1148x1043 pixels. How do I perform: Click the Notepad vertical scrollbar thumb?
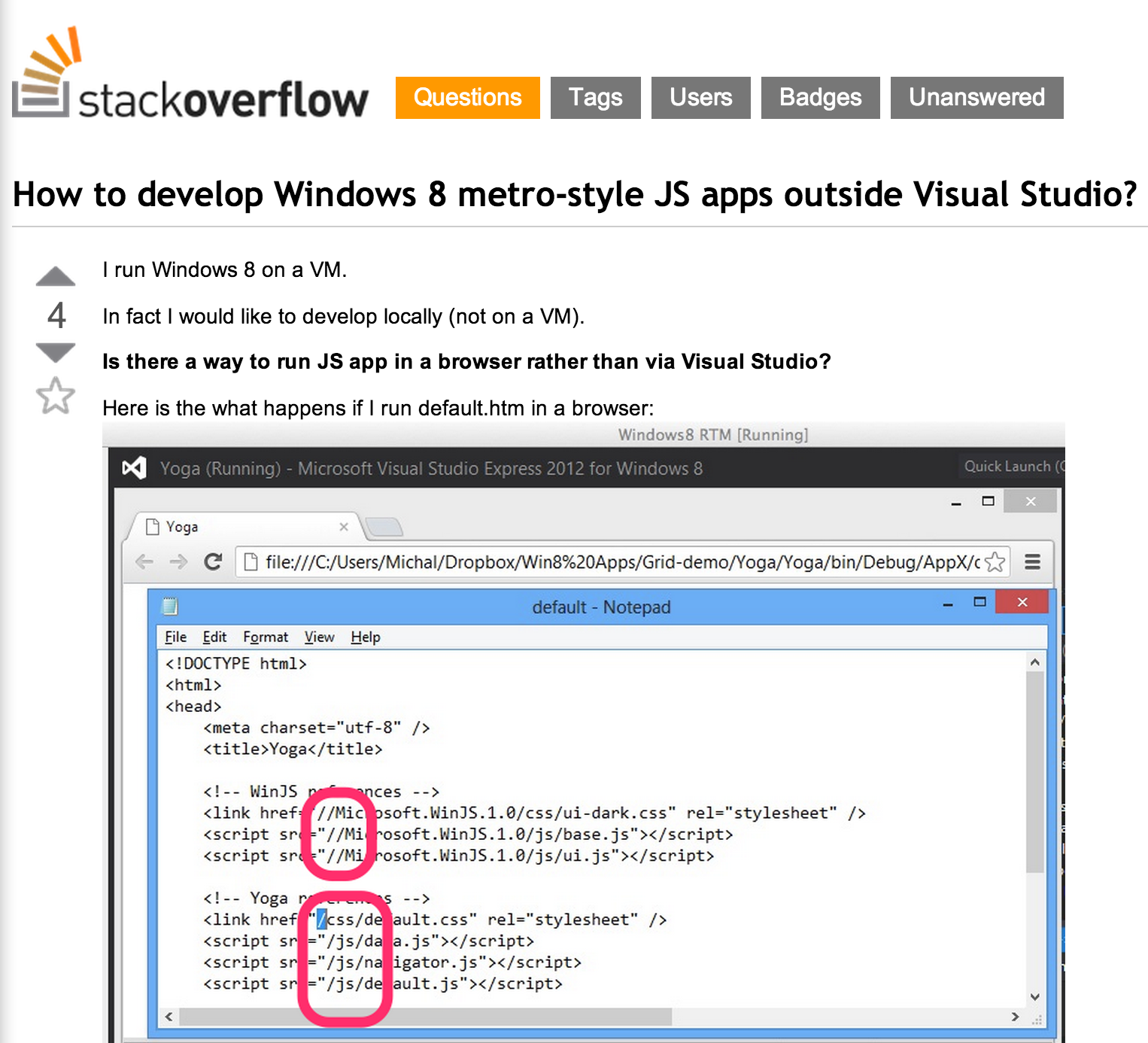(x=1035, y=773)
